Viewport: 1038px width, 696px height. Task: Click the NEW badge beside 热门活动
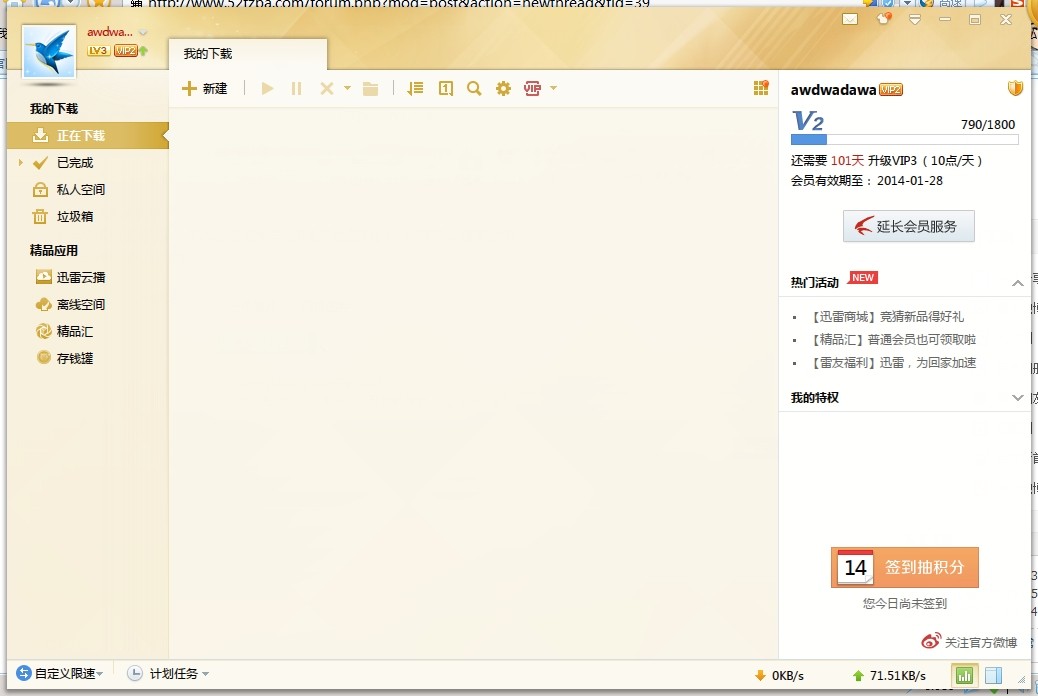click(863, 277)
